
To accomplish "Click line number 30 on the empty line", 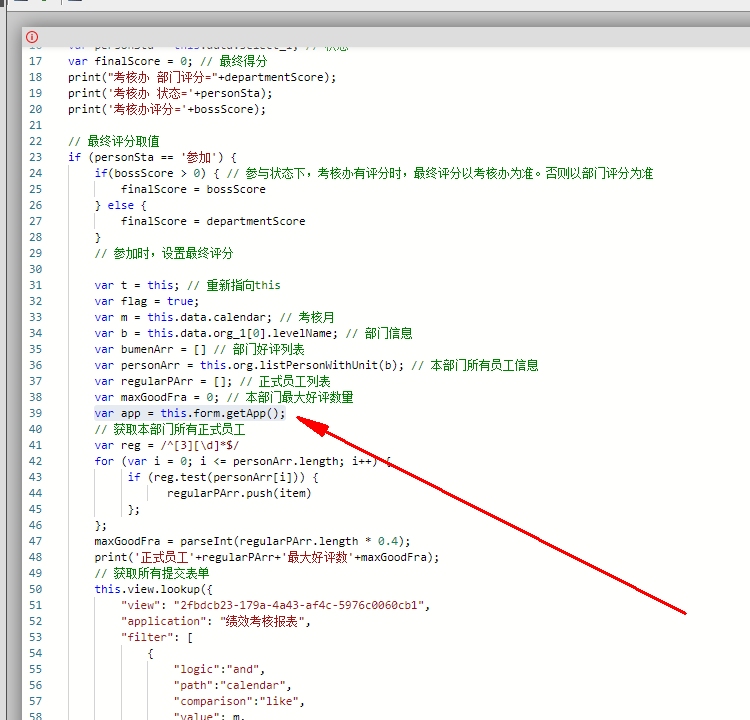I will 35,269.
